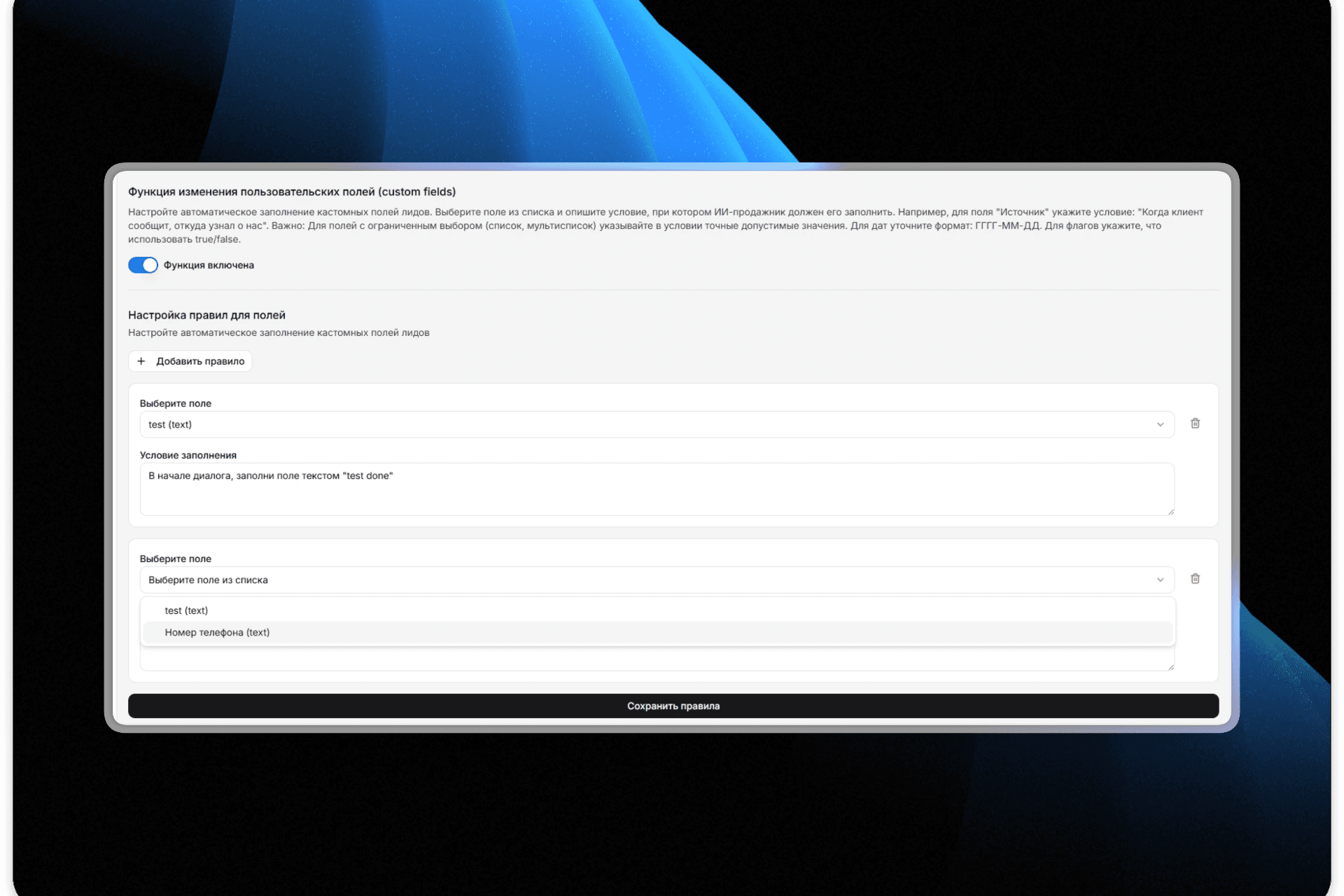
Task: Grab resize handle of second condition textarea
Action: tap(1171, 668)
